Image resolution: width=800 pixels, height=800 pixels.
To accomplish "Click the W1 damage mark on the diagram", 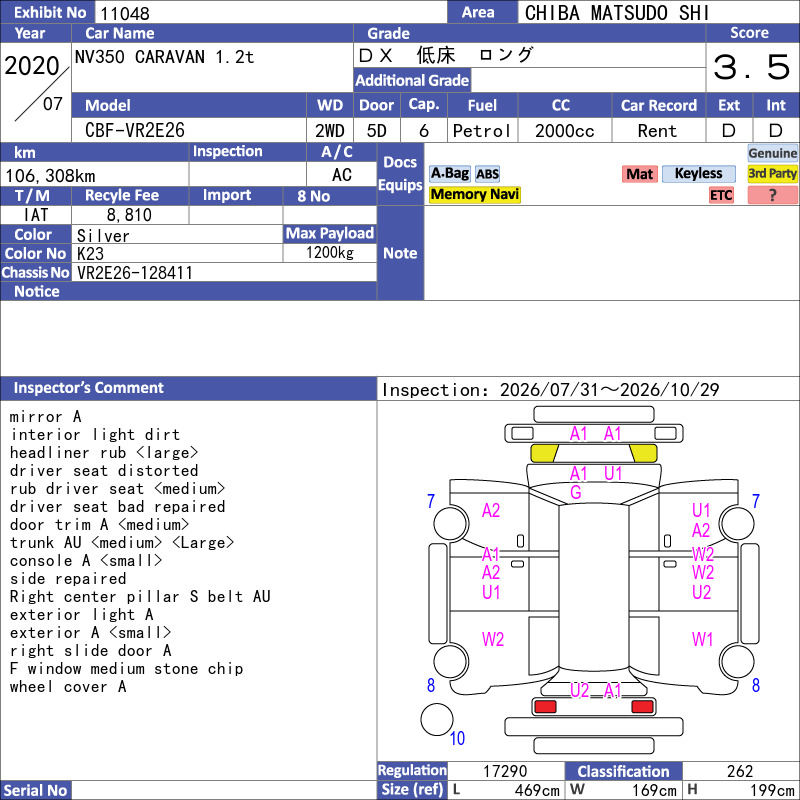I will (702, 639).
